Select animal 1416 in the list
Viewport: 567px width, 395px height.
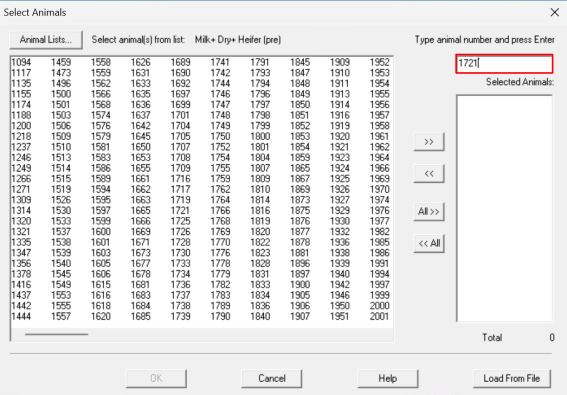click(21, 285)
